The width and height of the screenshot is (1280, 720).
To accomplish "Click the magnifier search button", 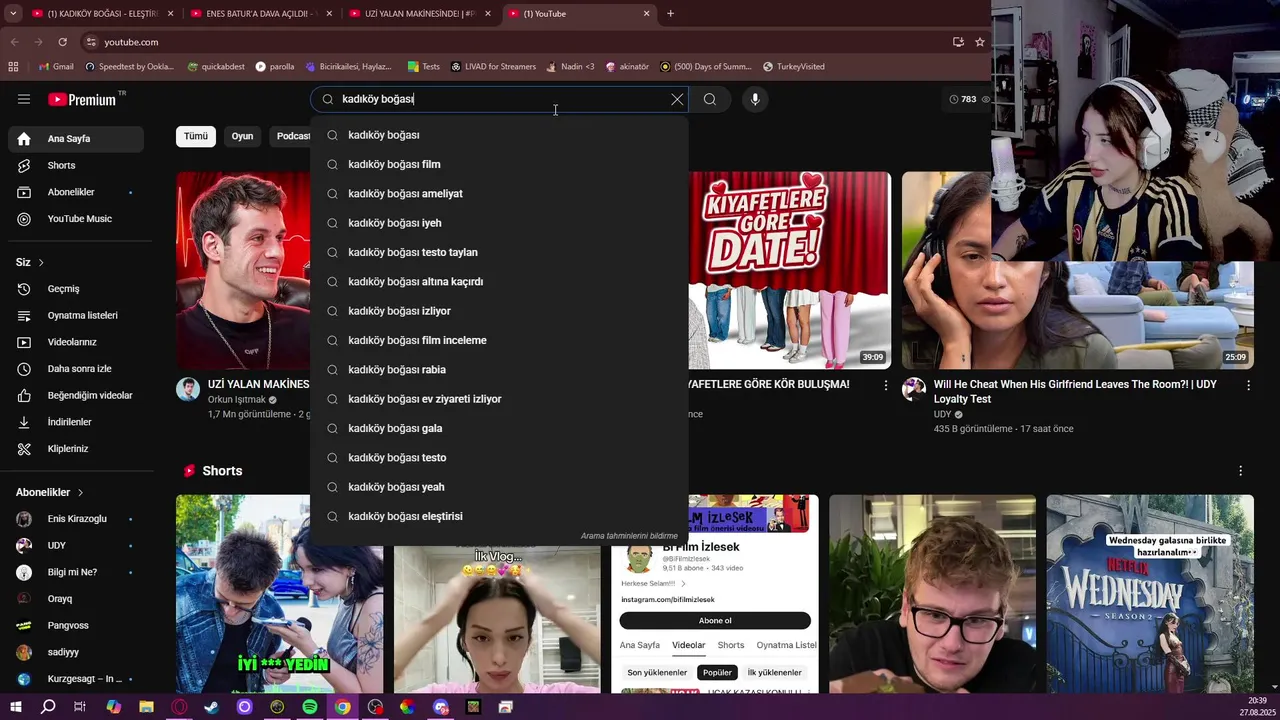I will point(710,99).
